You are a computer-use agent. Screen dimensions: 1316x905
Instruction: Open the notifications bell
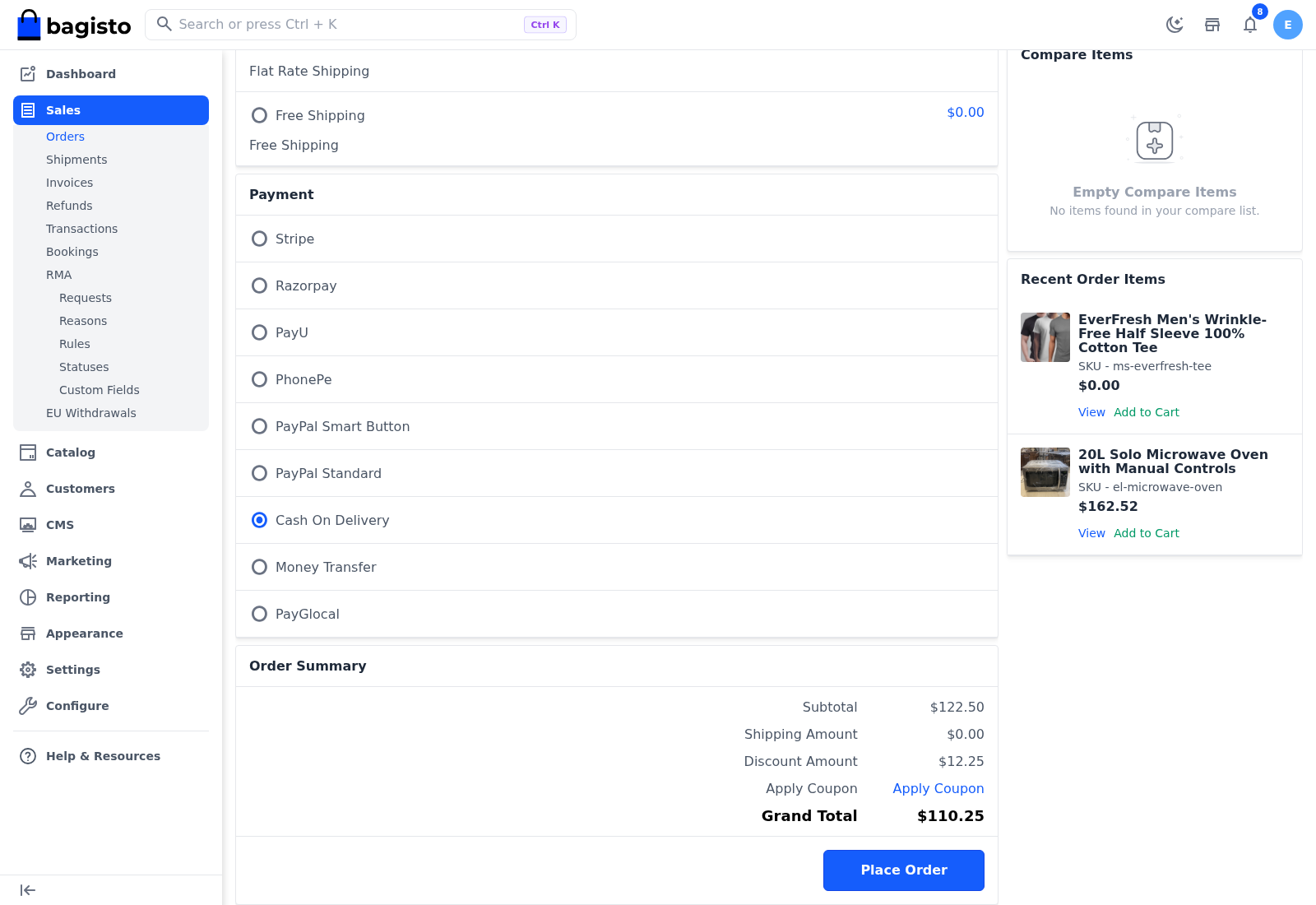coord(1250,25)
